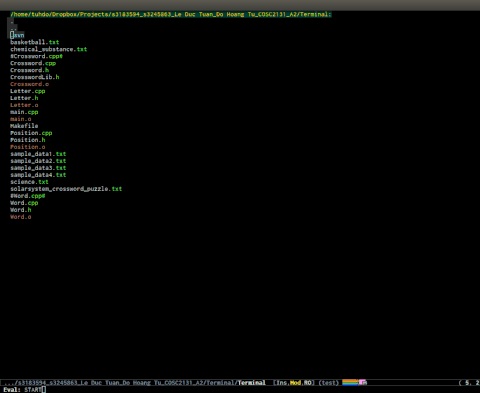Viewport: 480px width, 393px height.
Task: Select the CrosswordLib.h header file
Action: (x=34, y=77)
